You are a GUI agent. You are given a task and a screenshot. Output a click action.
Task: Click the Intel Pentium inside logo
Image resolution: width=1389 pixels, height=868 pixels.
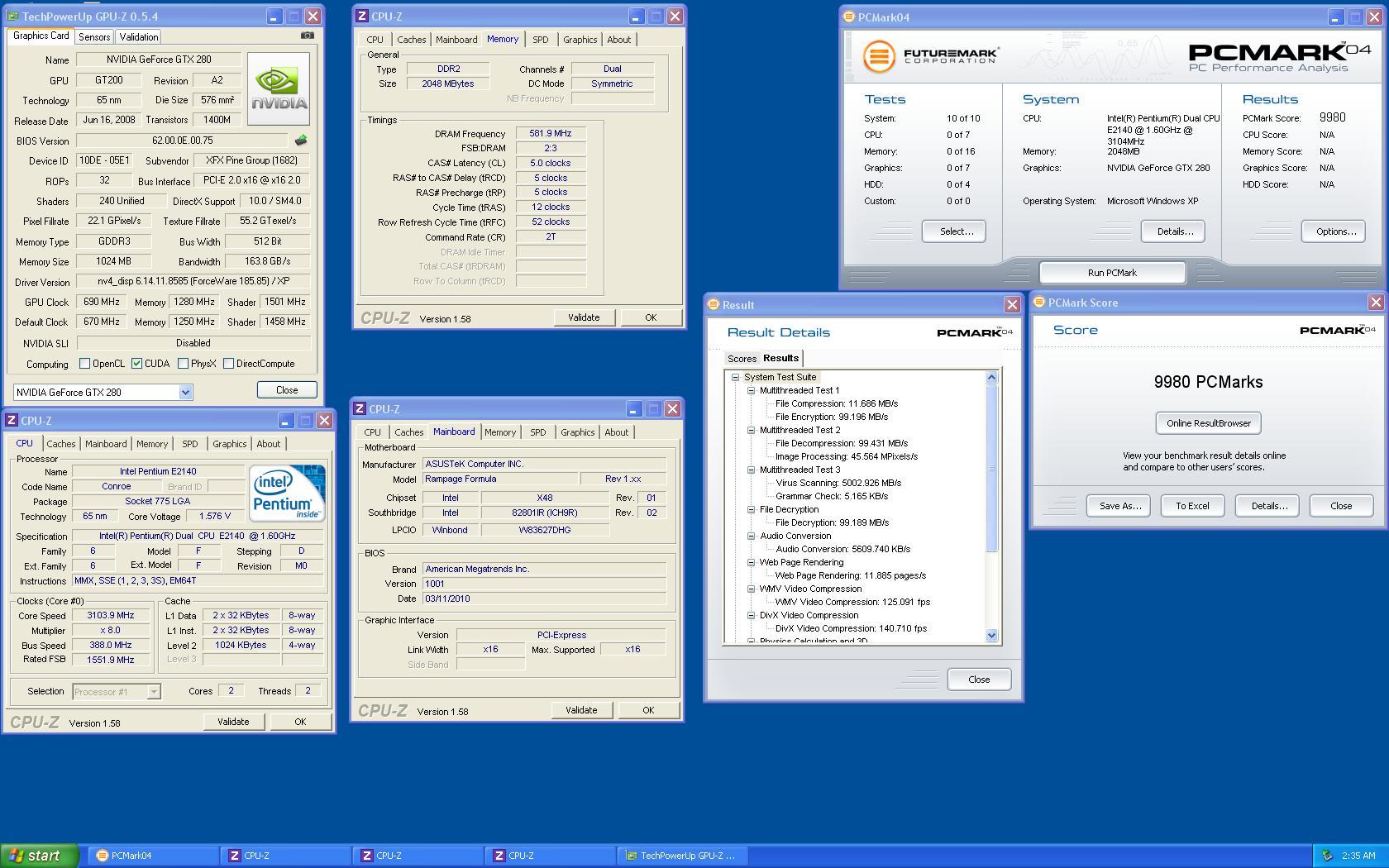287,493
